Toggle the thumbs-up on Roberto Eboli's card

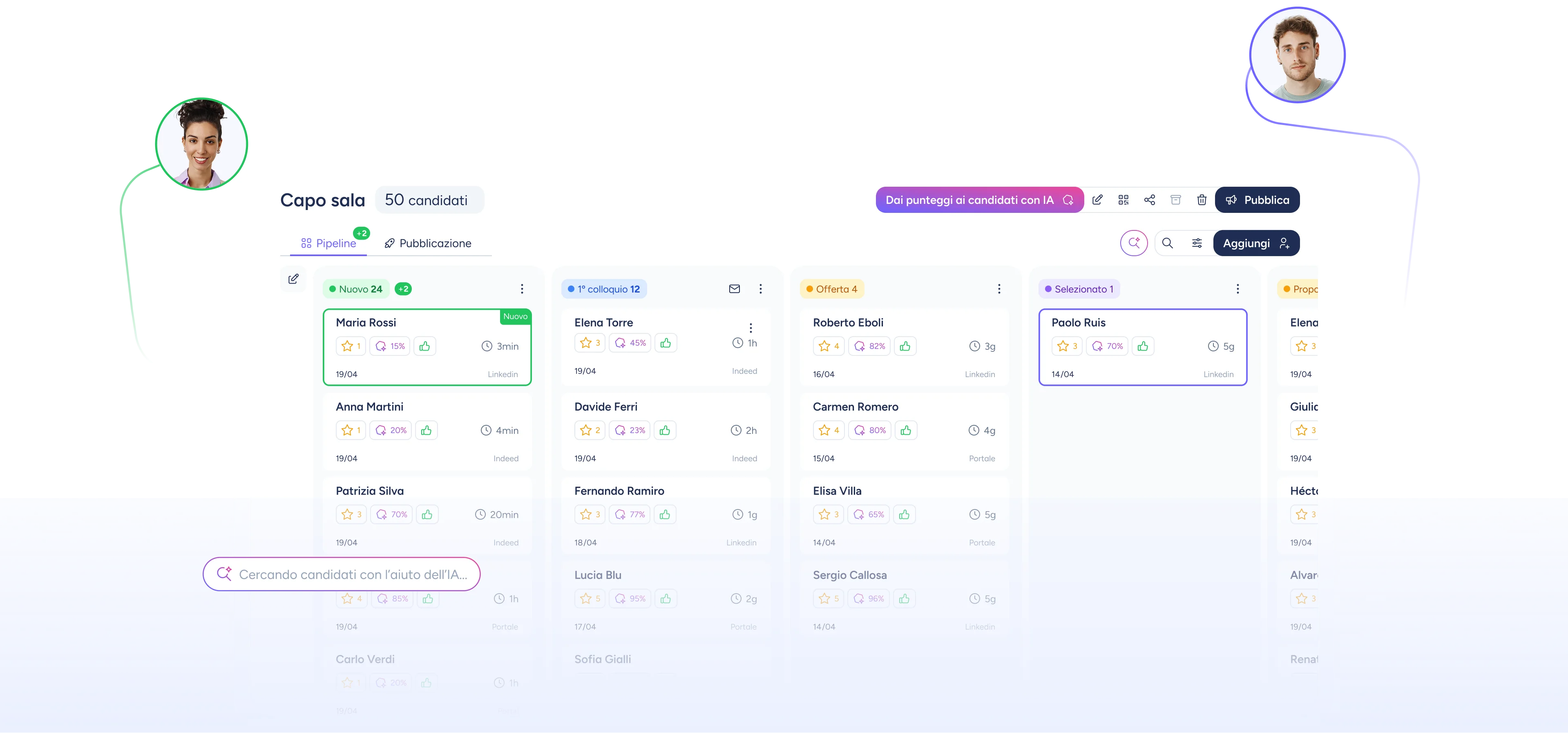point(905,346)
